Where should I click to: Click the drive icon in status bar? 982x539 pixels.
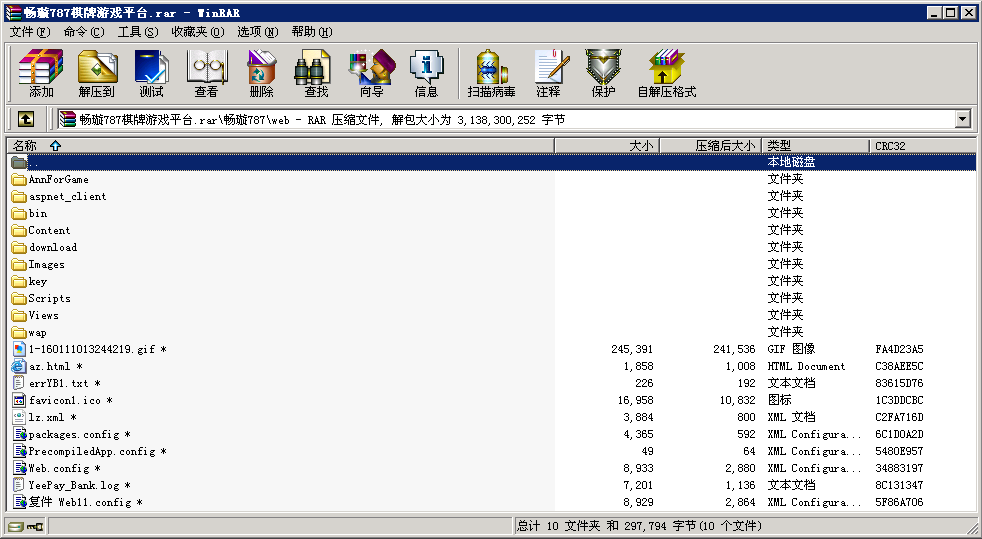[15, 526]
